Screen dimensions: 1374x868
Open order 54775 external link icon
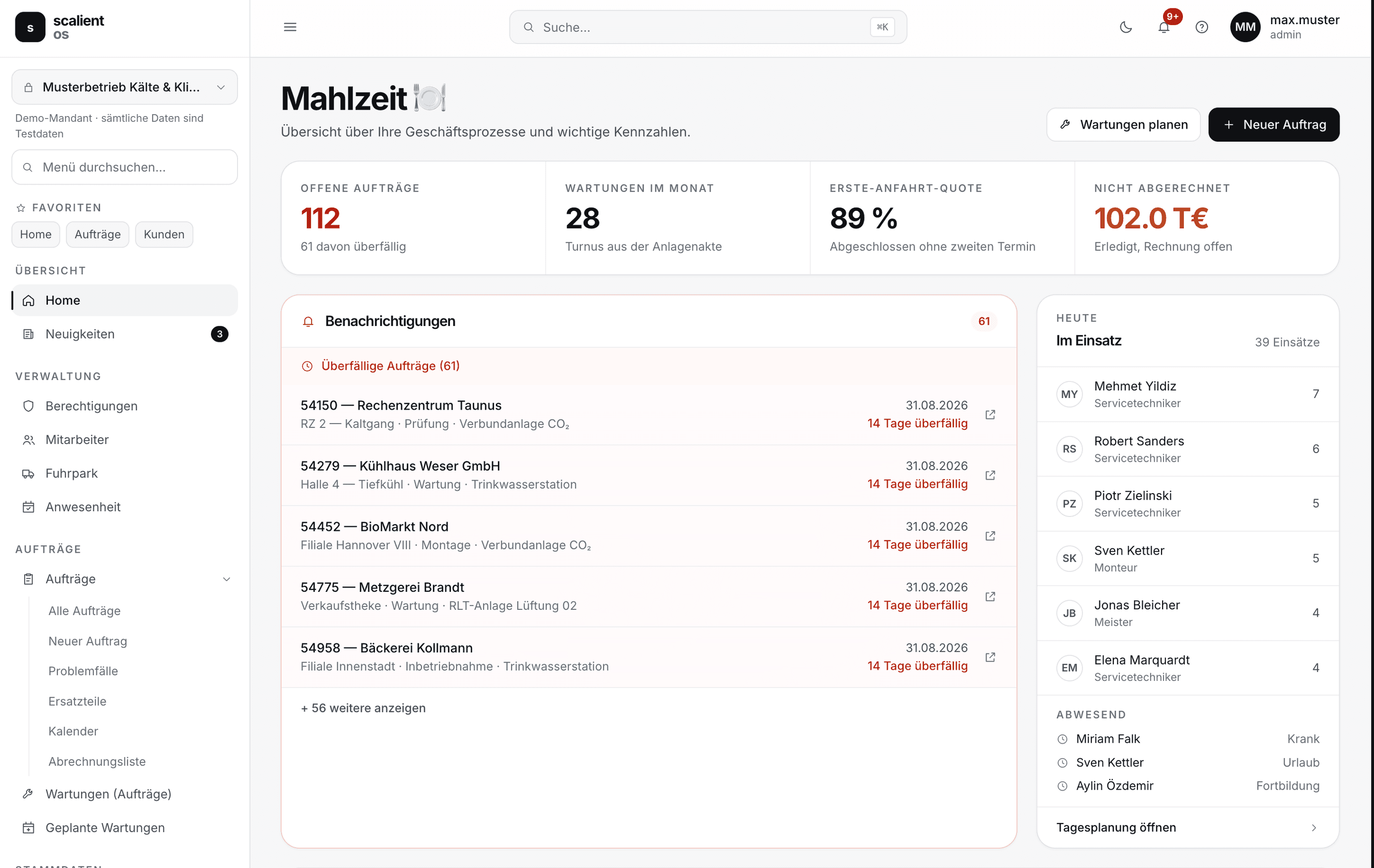tap(990, 597)
